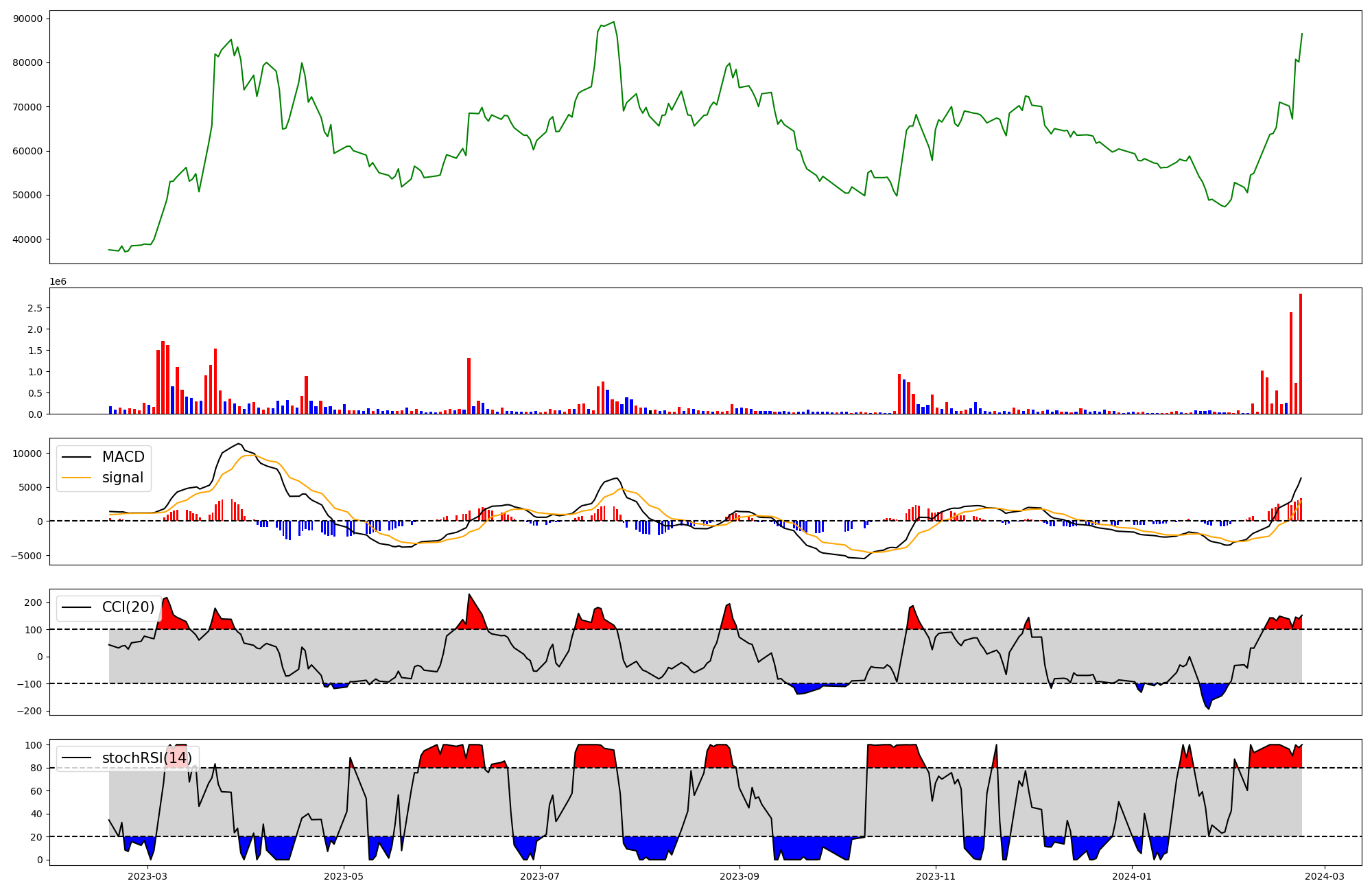Viewport: 1372px width, 892px height.
Task: Click the MACD legend label
Action: [123, 457]
